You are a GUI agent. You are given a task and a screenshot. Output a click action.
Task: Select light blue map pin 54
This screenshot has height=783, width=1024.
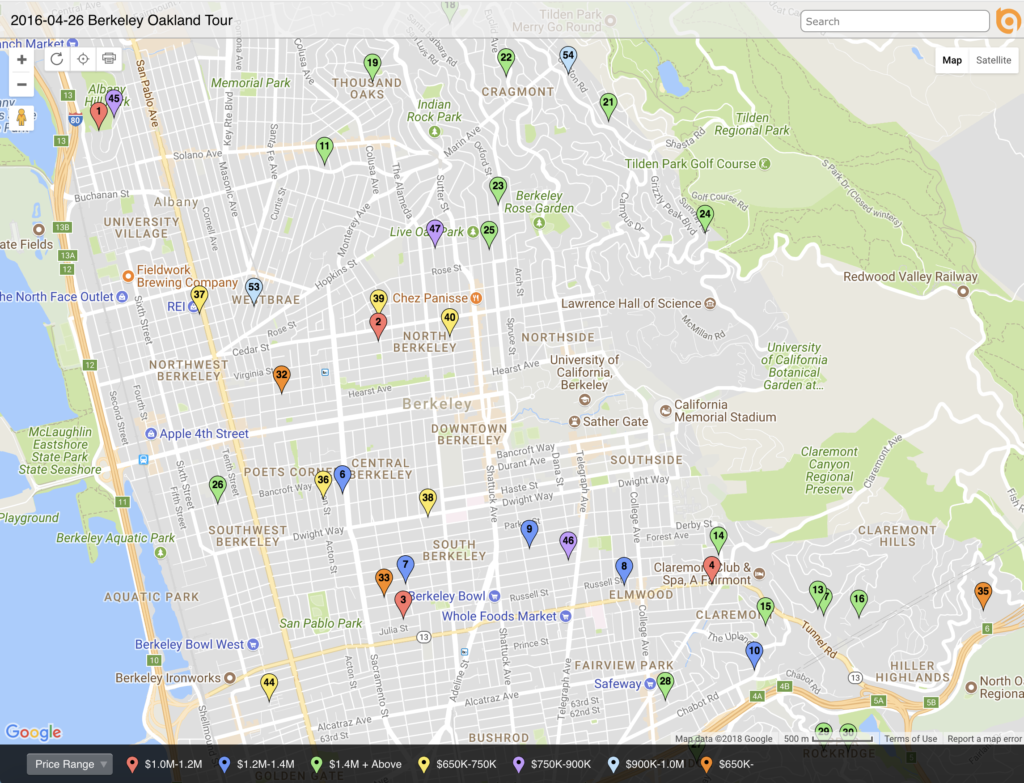(568, 59)
